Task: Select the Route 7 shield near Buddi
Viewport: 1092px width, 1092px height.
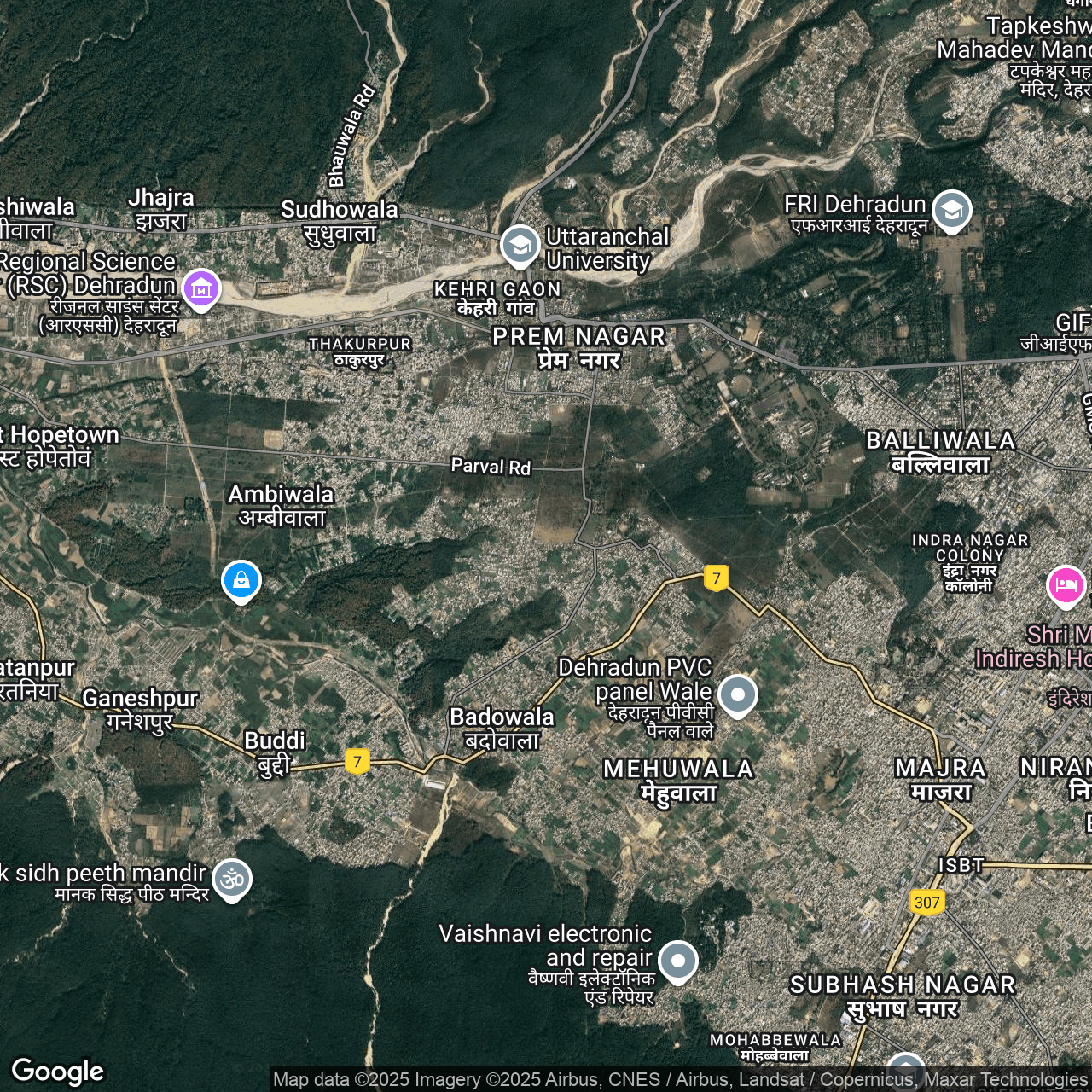Action: [x=357, y=761]
